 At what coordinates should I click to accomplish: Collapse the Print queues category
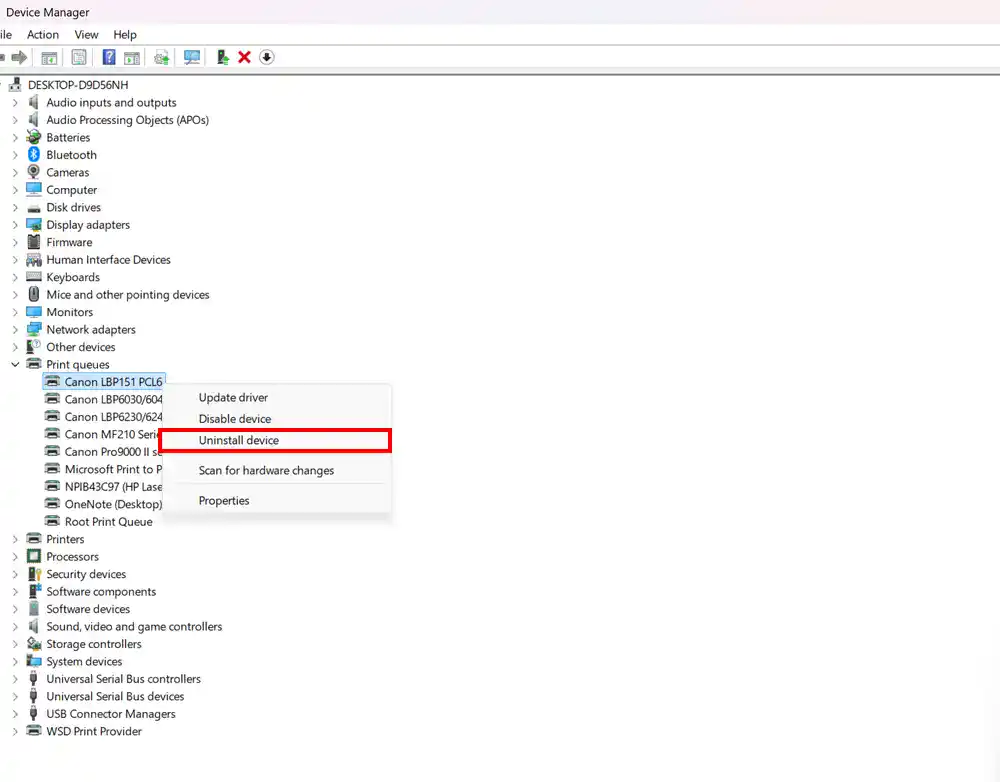[15, 365]
